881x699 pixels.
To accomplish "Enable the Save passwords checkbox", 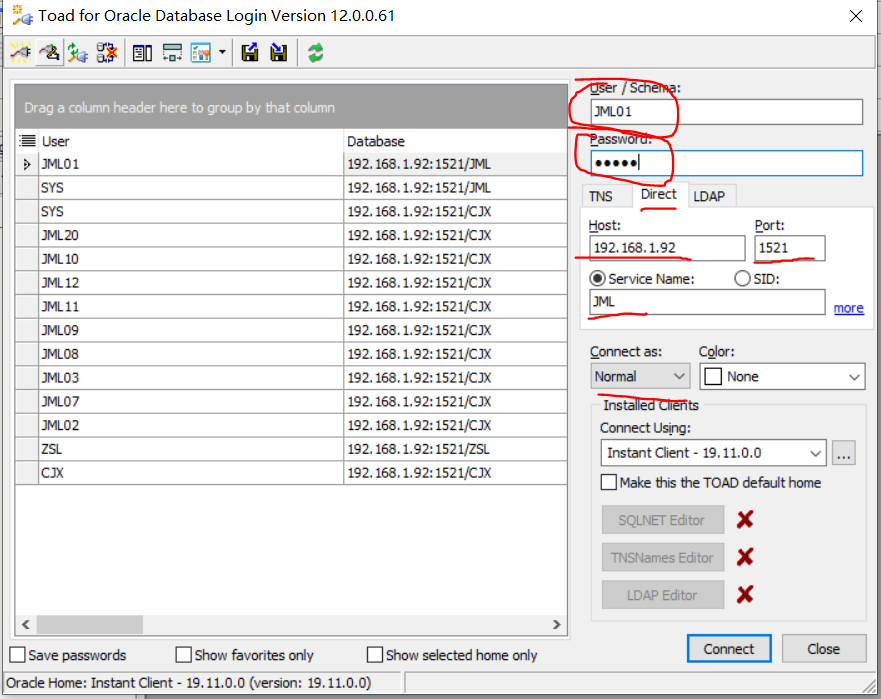I will coord(18,655).
